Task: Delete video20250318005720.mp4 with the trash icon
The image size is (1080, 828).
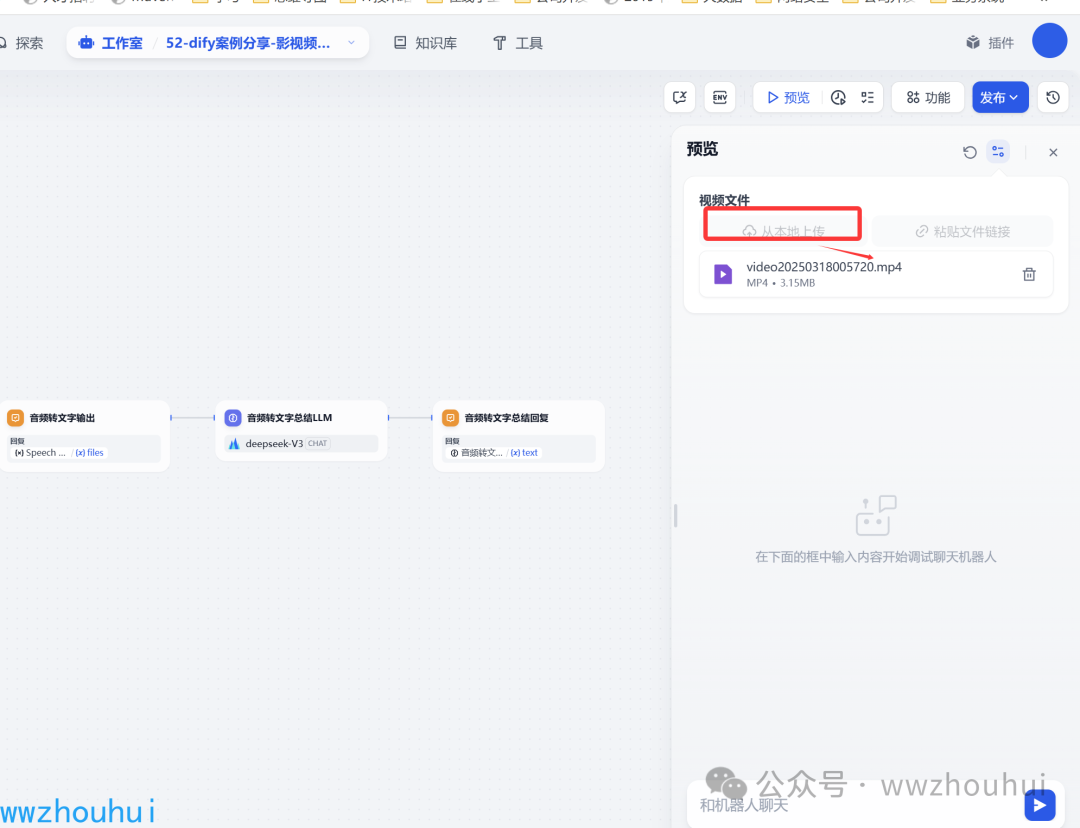Action: click(1029, 274)
